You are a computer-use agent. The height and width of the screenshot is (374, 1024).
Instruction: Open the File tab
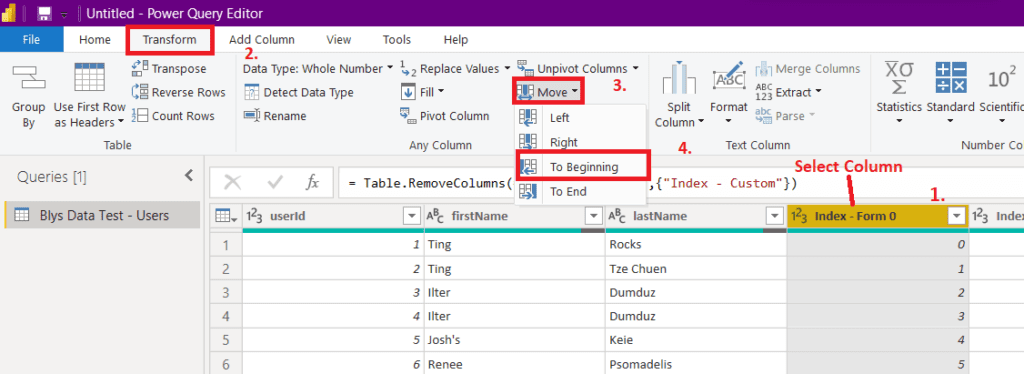[31, 40]
